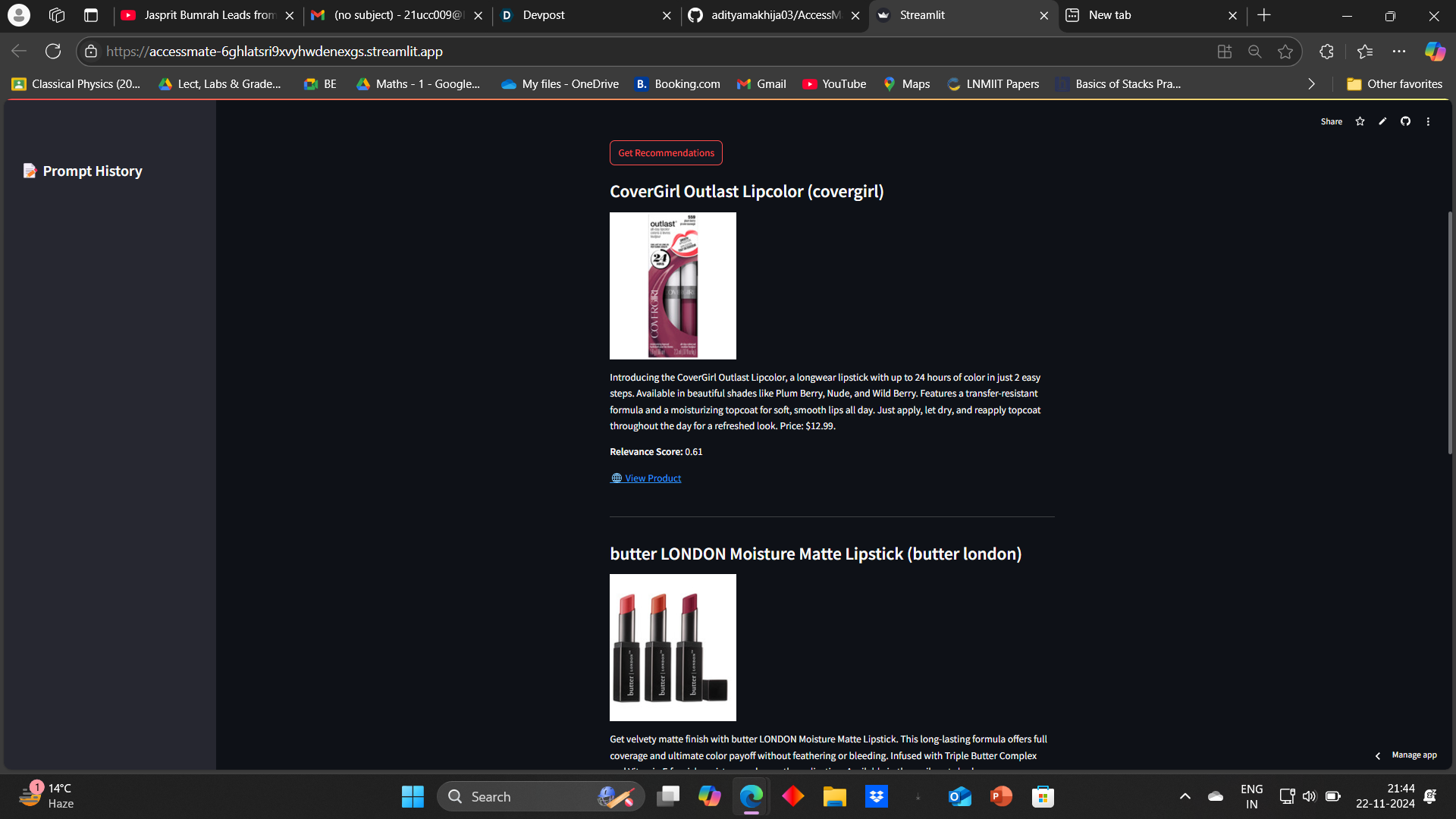Image resolution: width=1456 pixels, height=819 pixels.
Task: Expand the bookmarks bar overflow chevron
Action: (1311, 84)
